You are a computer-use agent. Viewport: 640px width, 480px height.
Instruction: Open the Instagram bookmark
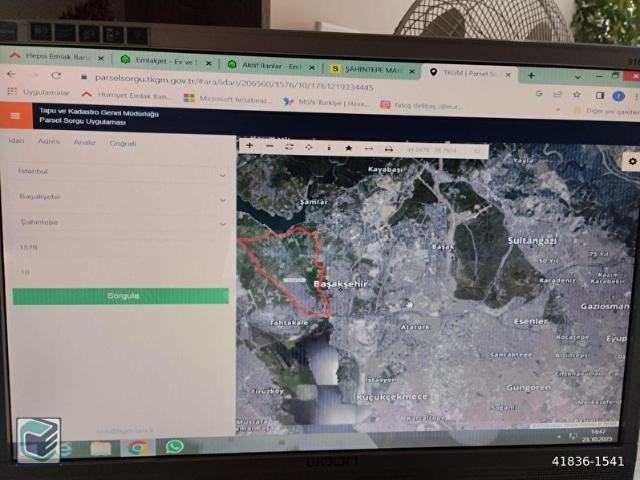point(421,106)
